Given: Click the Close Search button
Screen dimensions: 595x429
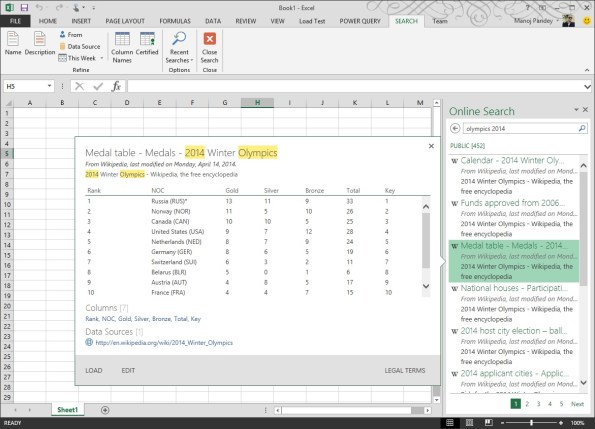Looking at the screenshot, I should (x=209, y=47).
